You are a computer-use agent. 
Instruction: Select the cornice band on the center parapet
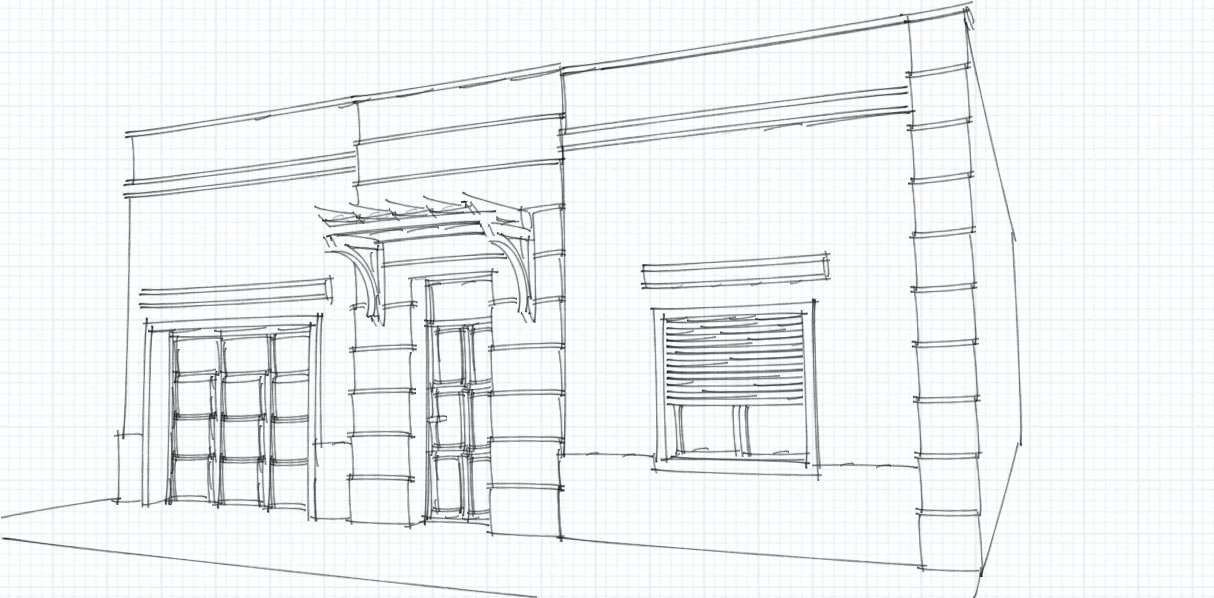click(x=458, y=150)
